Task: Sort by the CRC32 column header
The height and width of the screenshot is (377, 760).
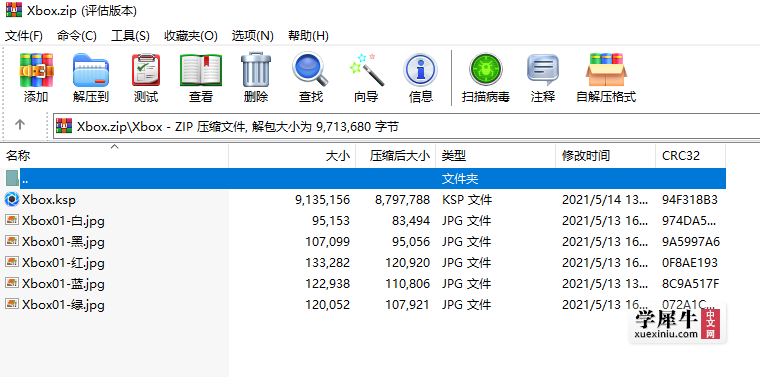Action: click(x=690, y=156)
